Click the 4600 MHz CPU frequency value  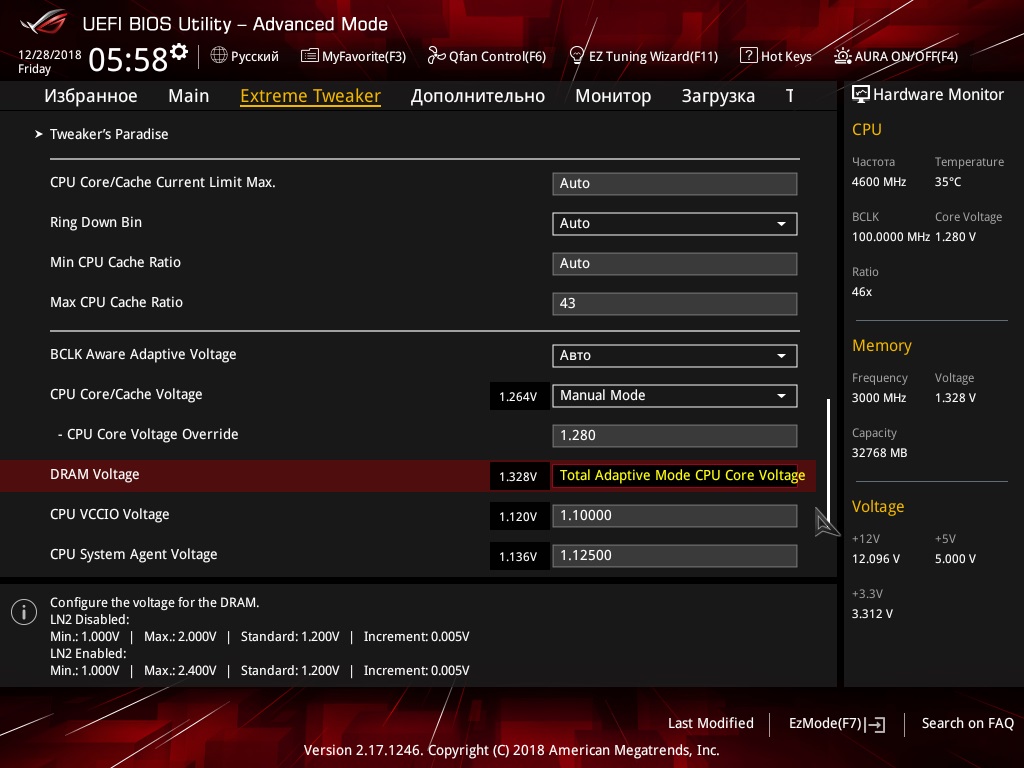[x=878, y=182]
